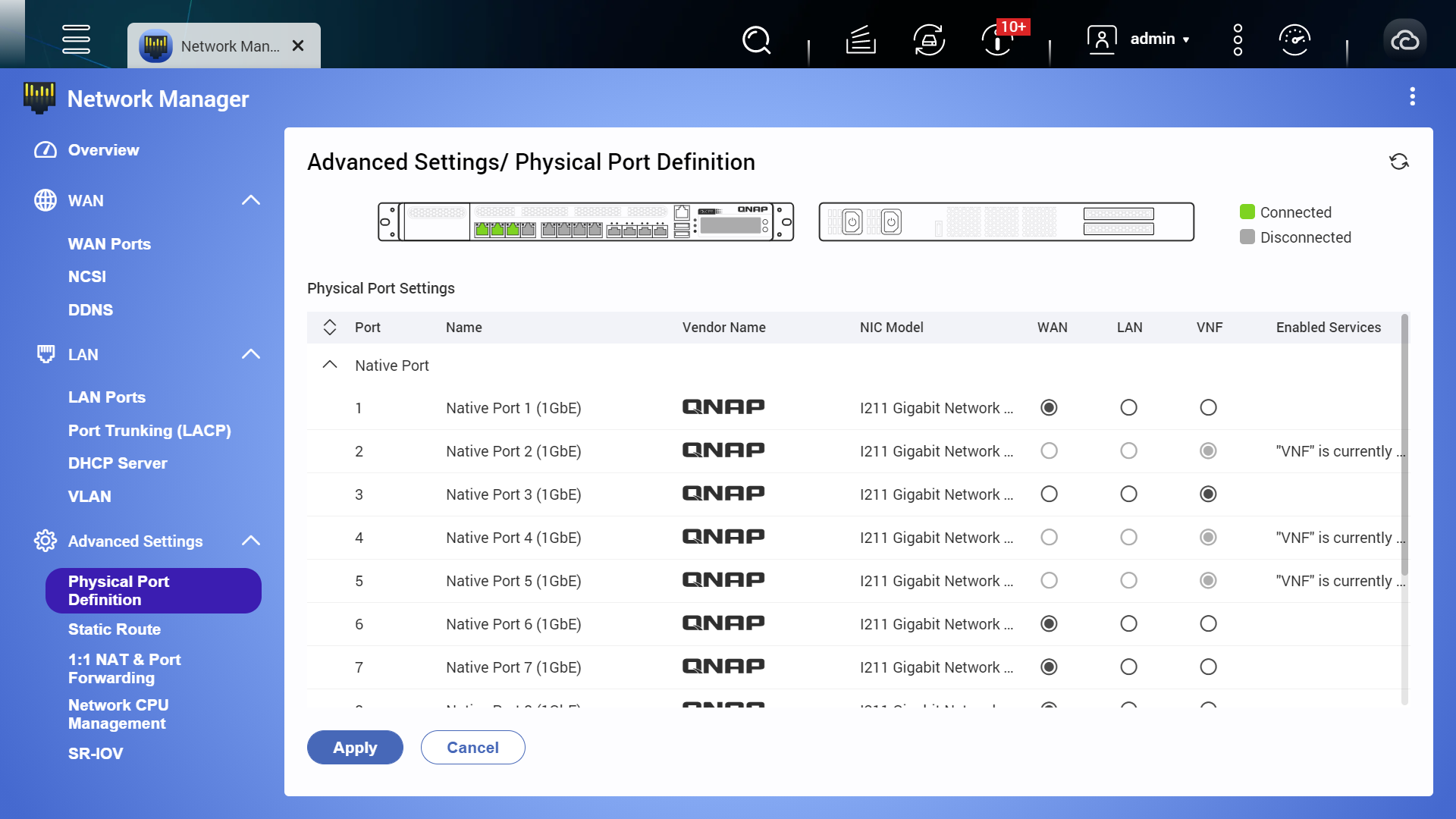Refresh the Physical Port Definition page

(x=1398, y=162)
